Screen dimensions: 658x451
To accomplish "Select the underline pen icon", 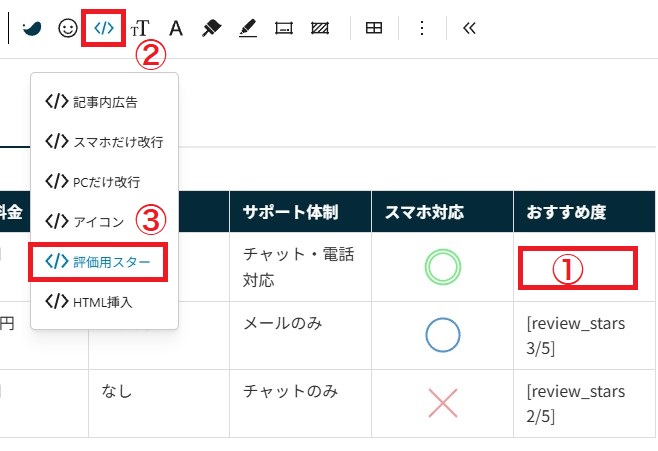I will point(248,29).
